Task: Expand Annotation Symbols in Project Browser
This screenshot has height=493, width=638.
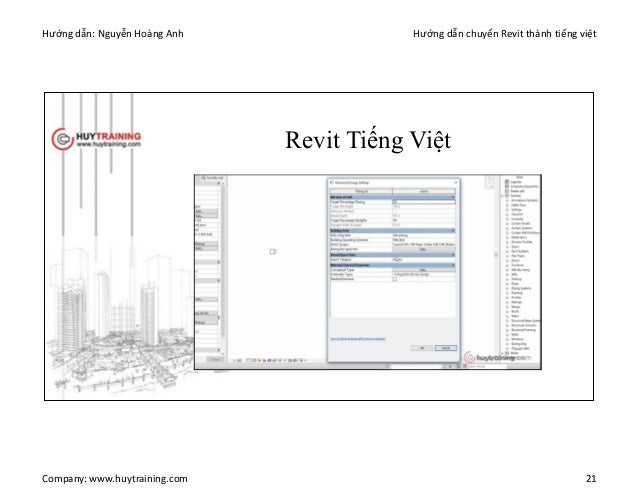Action: pos(507,201)
